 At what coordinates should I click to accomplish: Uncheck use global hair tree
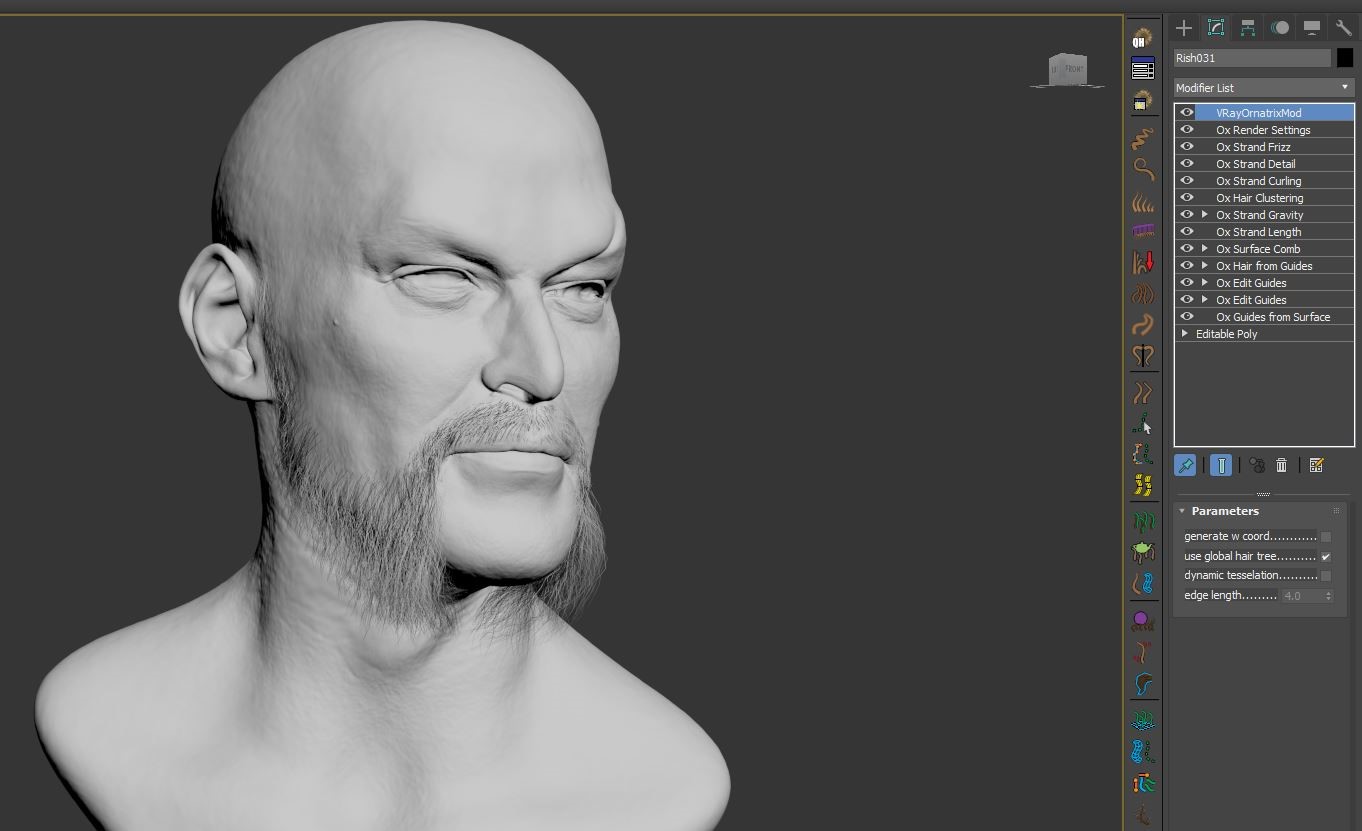(x=1326, y=556)
